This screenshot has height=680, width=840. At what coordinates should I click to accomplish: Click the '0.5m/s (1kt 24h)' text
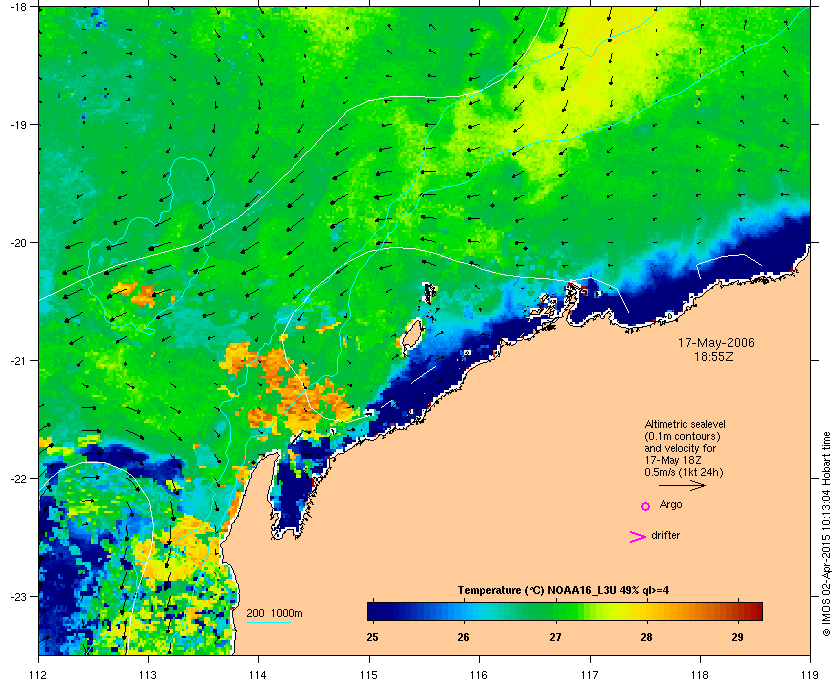click(684, 473)
